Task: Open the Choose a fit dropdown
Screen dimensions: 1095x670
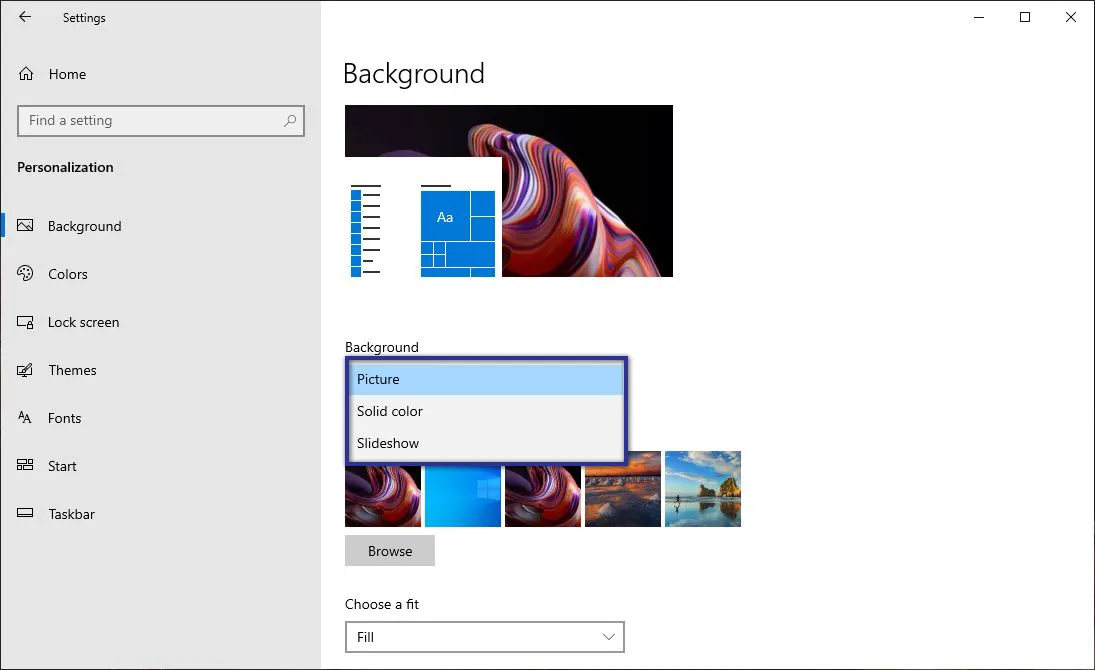Action: (485, 637)
